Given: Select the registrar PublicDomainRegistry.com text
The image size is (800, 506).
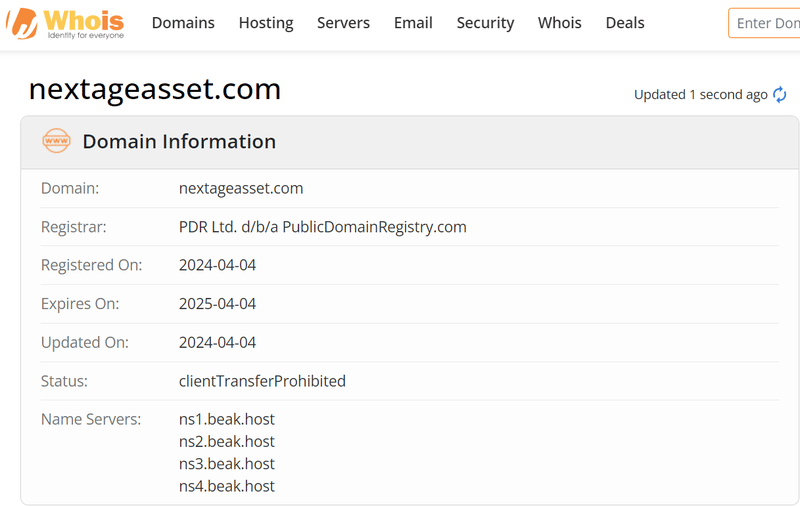Looking at the screenshot, I should point(322,226).
